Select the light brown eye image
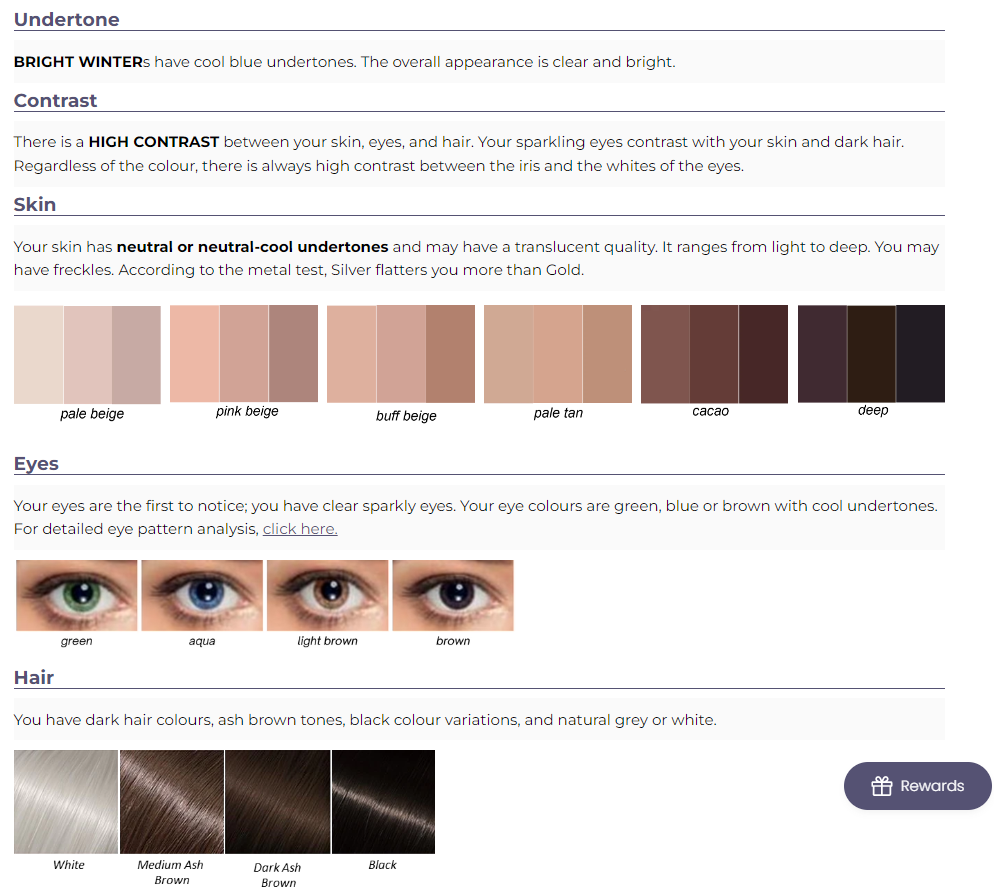Image resolution: width=994 pixels, height=894 pixels. 328,595
